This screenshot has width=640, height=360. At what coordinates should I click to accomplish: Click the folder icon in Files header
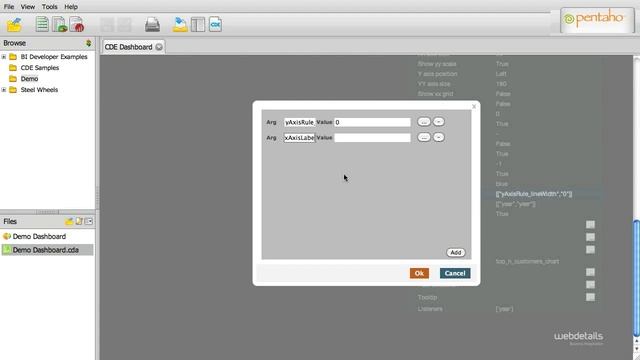pos(69,221)
